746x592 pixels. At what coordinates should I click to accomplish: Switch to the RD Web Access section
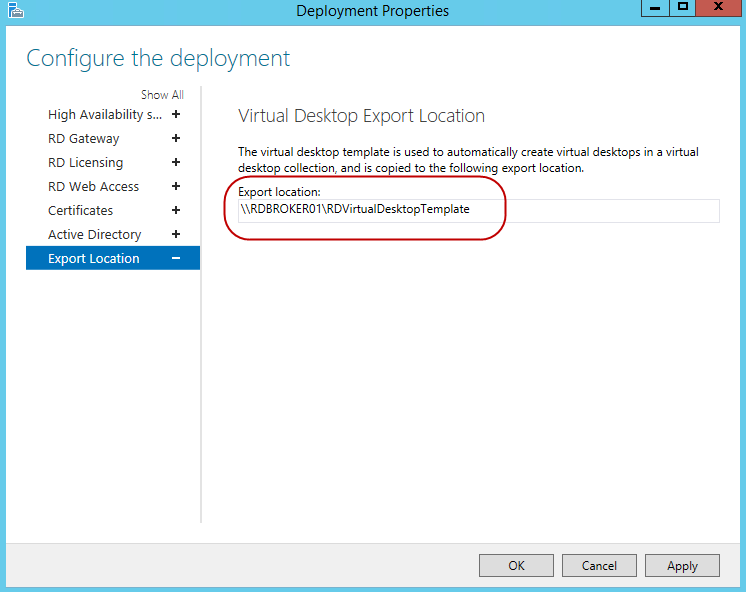click(x=93, y=187)
